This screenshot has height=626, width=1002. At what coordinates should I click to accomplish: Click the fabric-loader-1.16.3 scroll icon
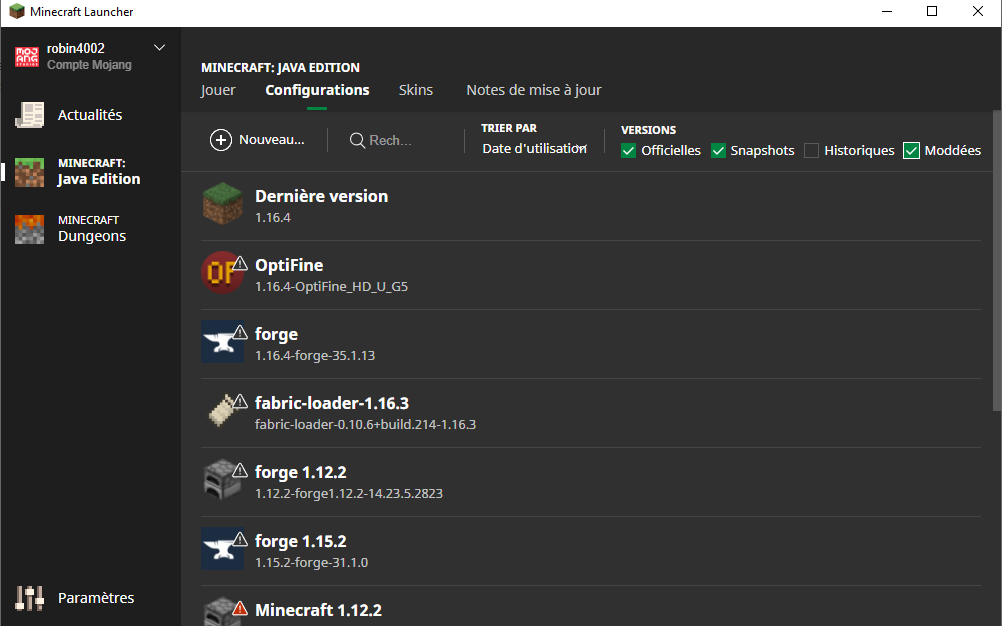click(x=222, y=411)
